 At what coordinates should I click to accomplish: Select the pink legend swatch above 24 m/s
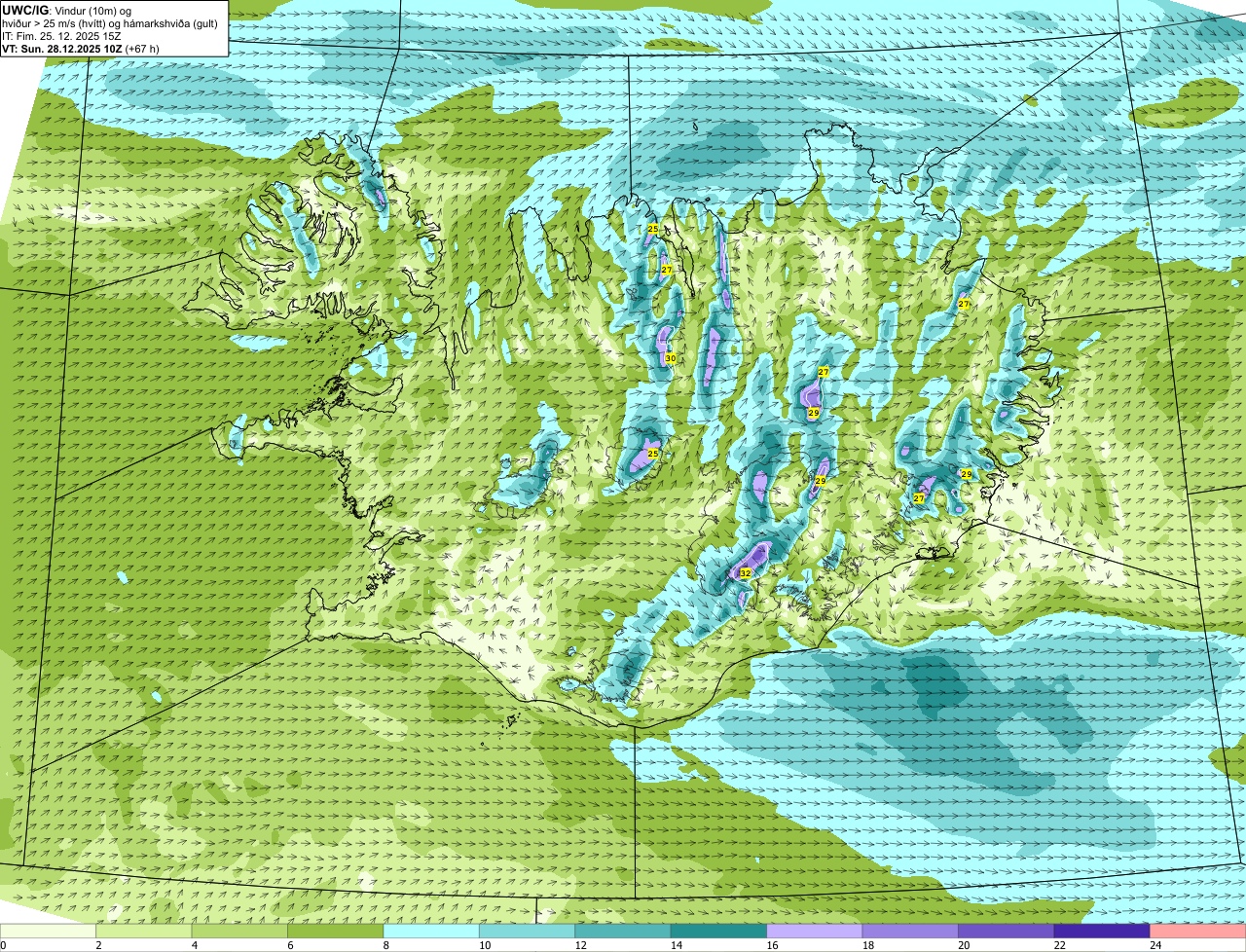1198,932
